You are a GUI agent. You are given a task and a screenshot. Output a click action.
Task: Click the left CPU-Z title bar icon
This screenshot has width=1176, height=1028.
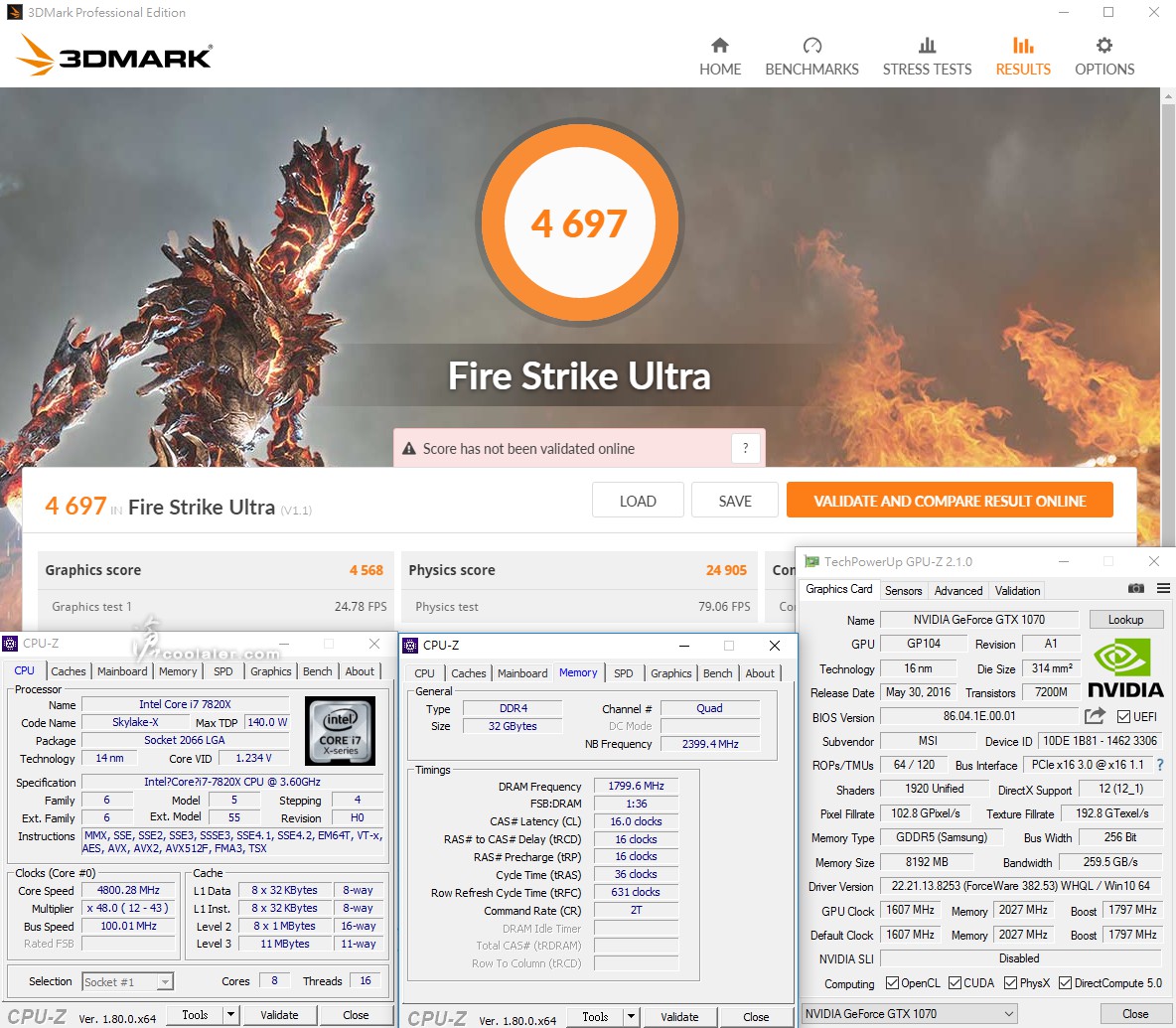pyautogui.click(x=10, y=644)
